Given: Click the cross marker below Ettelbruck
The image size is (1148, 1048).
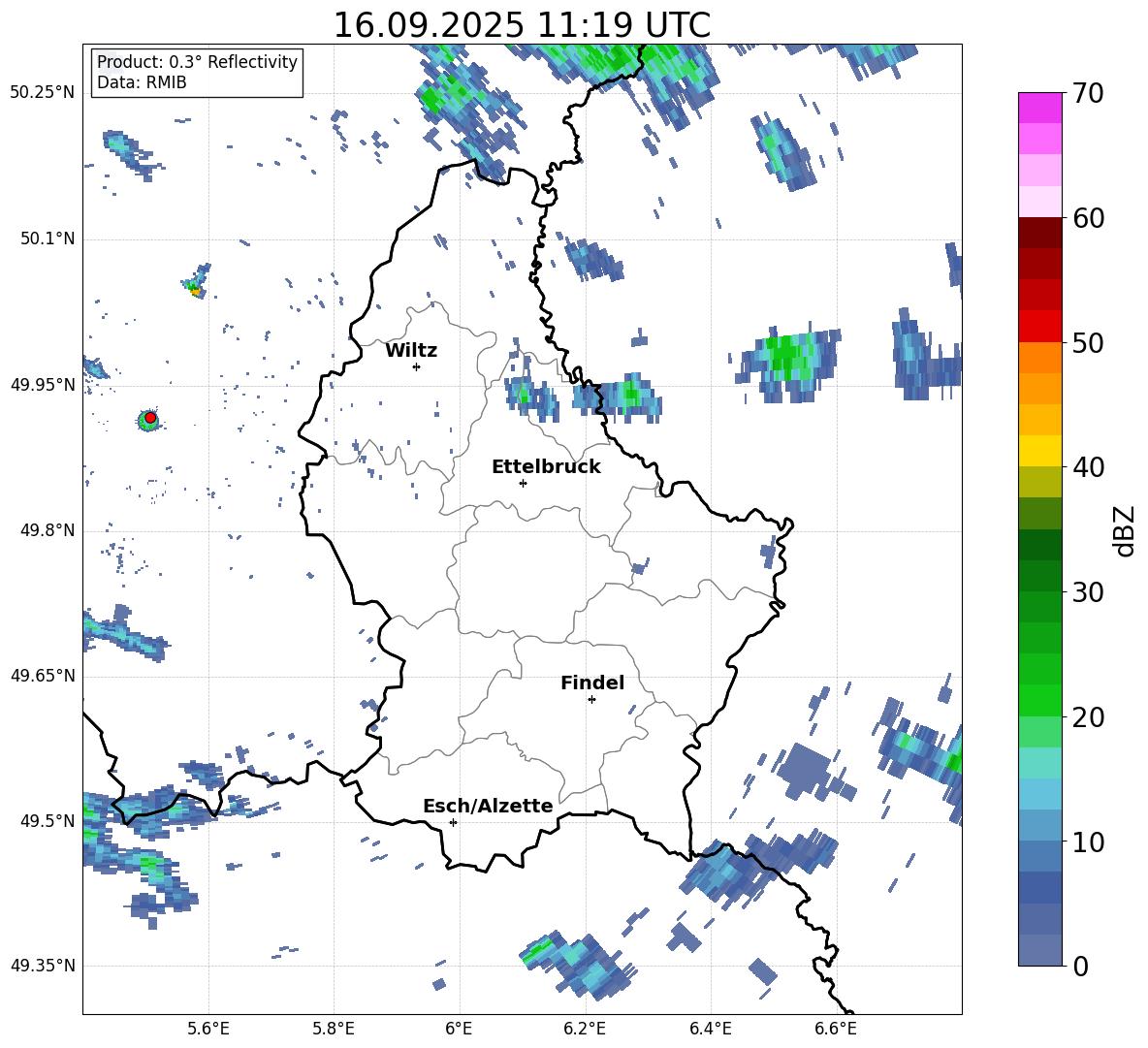Looking at the screenshot, I should (x=523, y=483).
